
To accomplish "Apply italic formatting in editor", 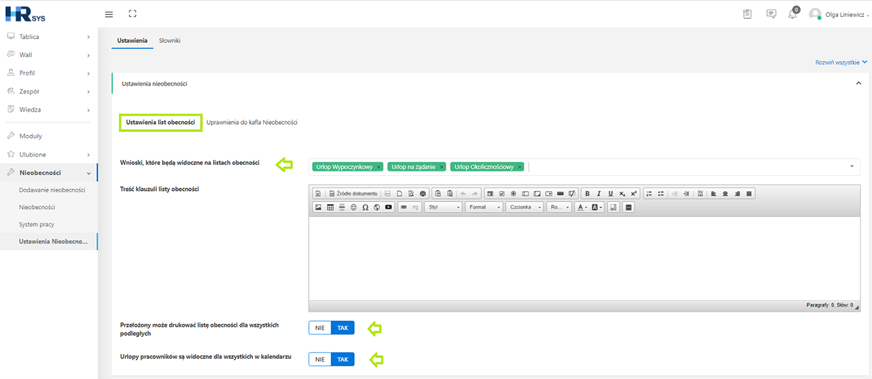I will point(599,193).
